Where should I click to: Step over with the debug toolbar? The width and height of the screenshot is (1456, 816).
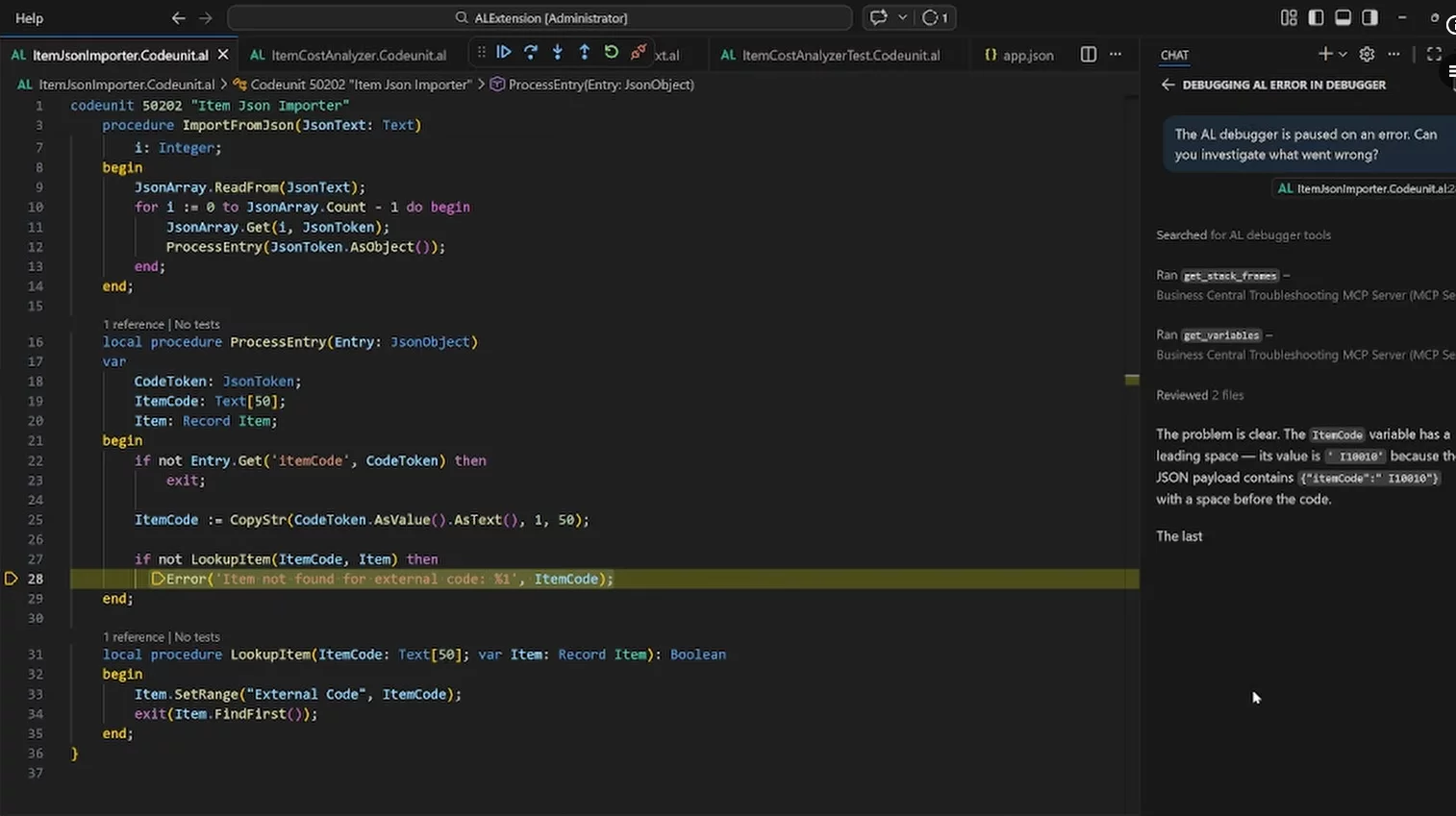(x=531, y=53)
